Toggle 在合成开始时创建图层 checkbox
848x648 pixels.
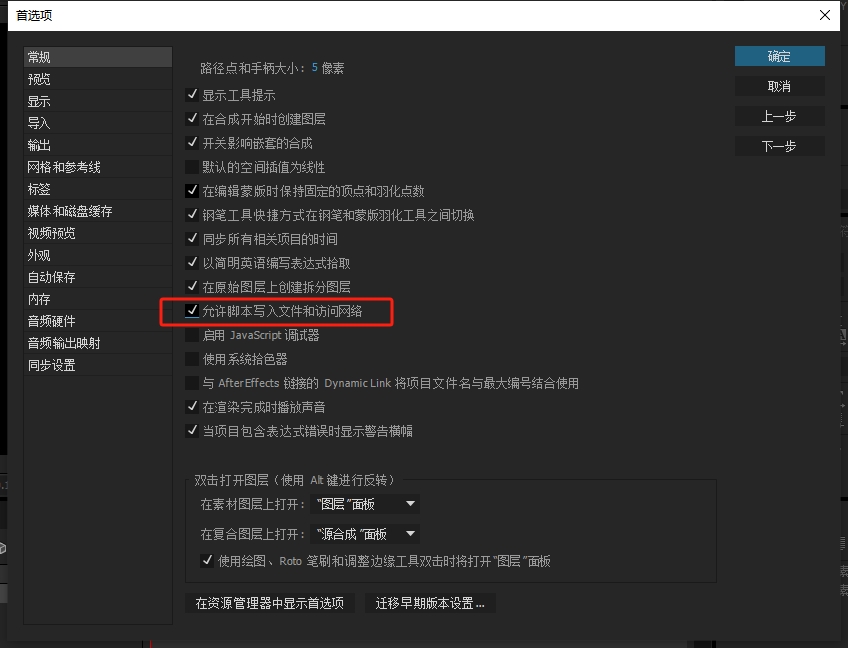(x=192, y=118)
